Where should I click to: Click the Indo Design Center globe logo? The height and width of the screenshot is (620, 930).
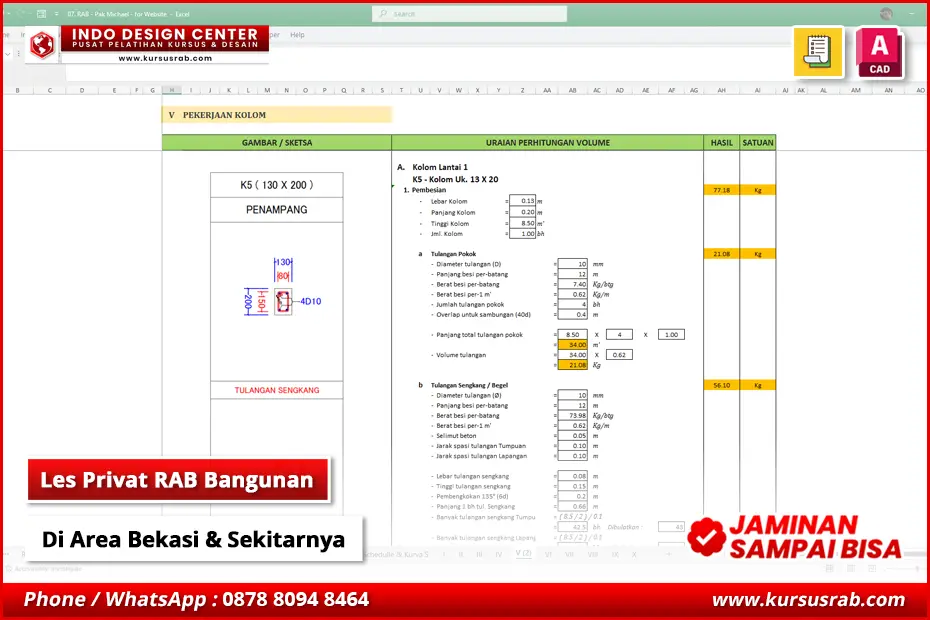pyautogui.click(x=42, y=44)
